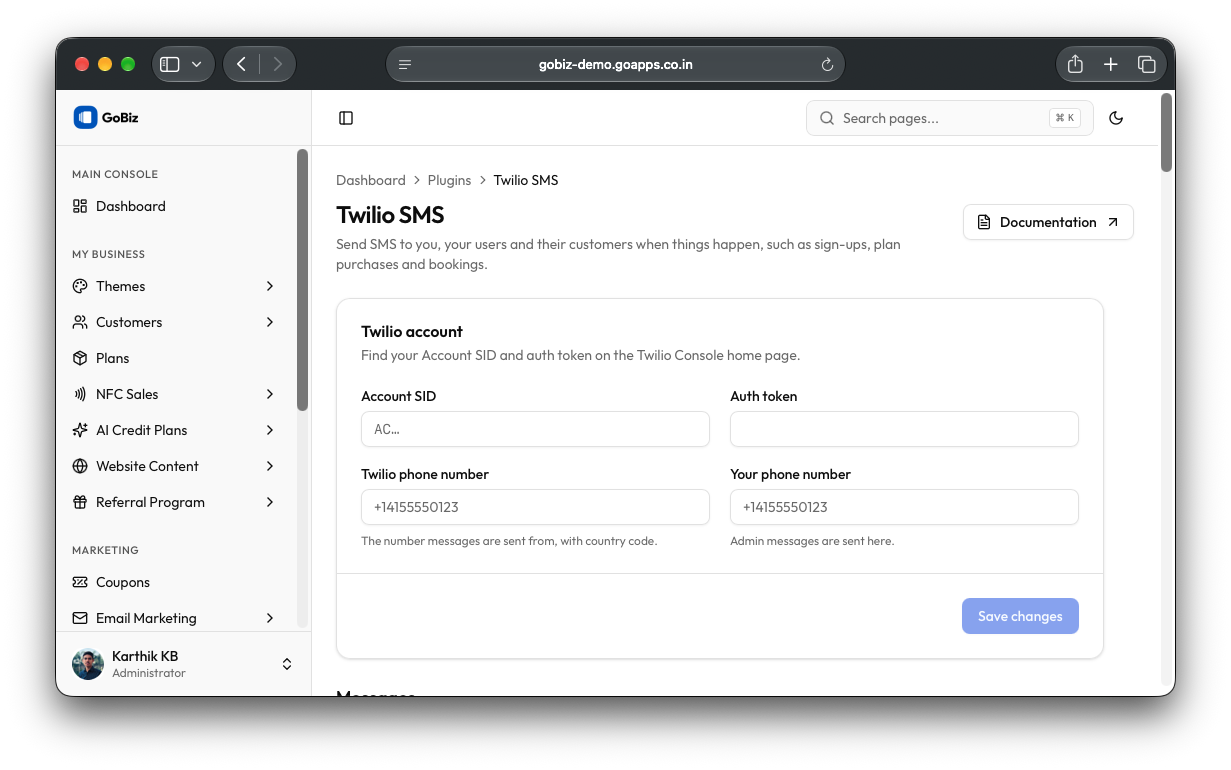Click the NFC Sales wave icon

tap(80, 394)
